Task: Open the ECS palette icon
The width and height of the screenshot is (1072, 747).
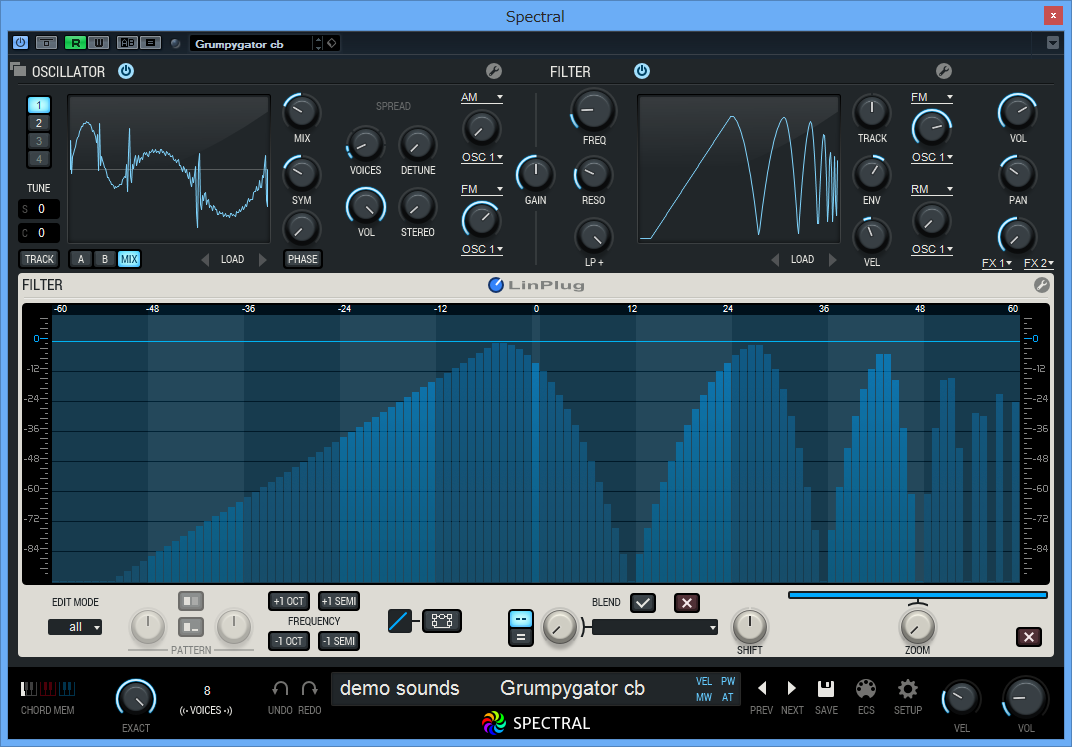Action: [866, 688]
